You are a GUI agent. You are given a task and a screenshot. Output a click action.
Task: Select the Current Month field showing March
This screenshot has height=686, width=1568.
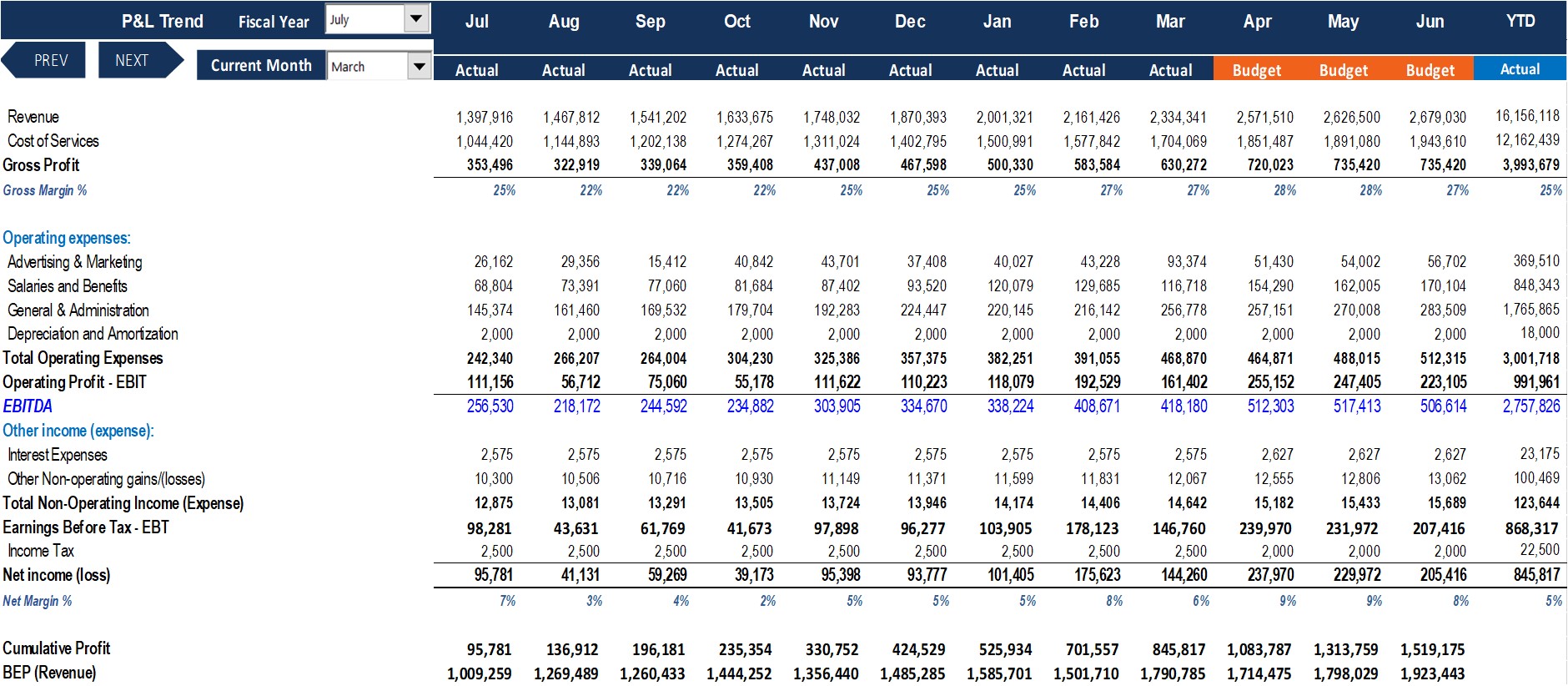[x=368, y=66]
